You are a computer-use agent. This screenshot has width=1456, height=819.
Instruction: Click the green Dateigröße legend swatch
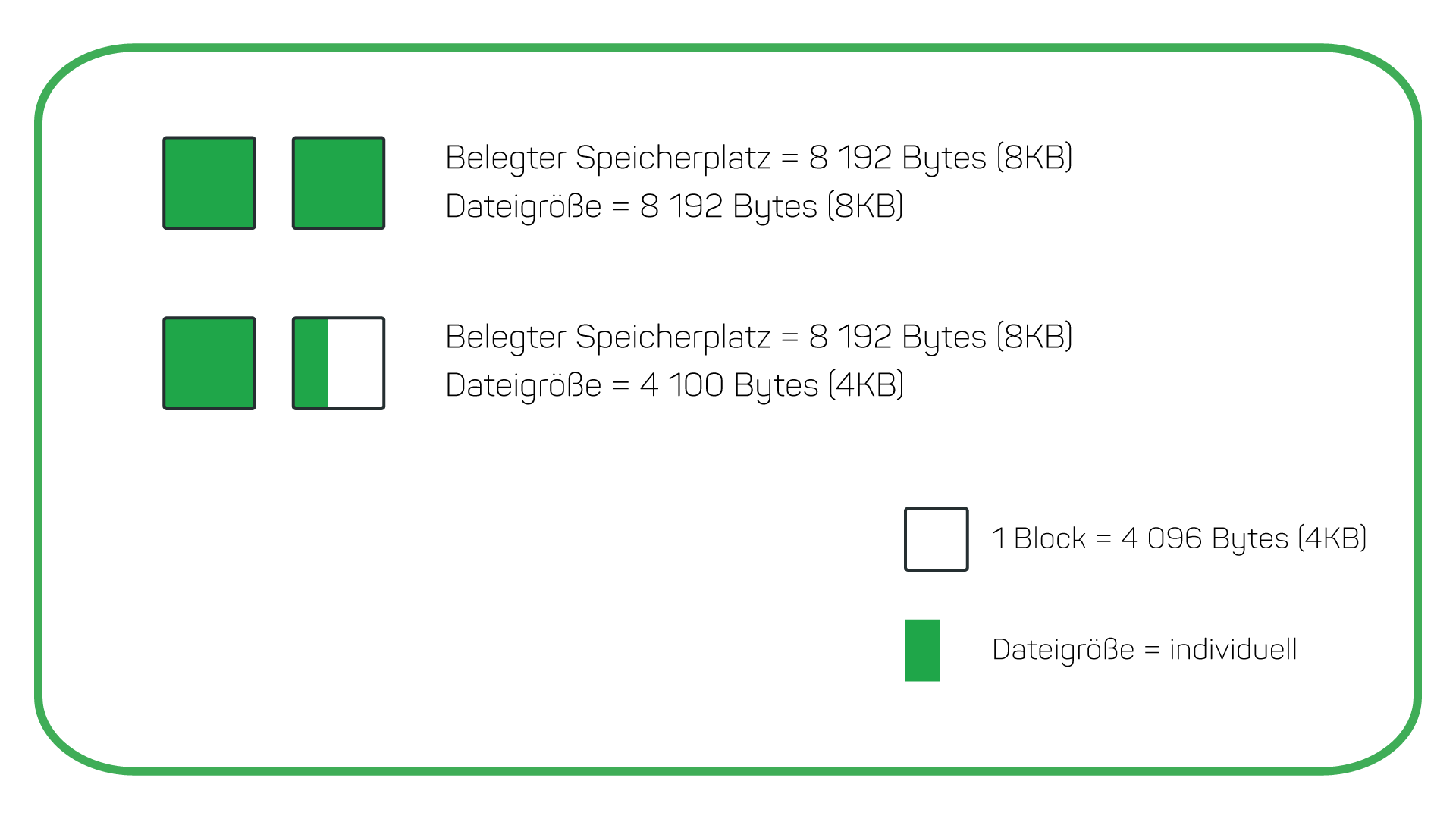click(922, 650)
